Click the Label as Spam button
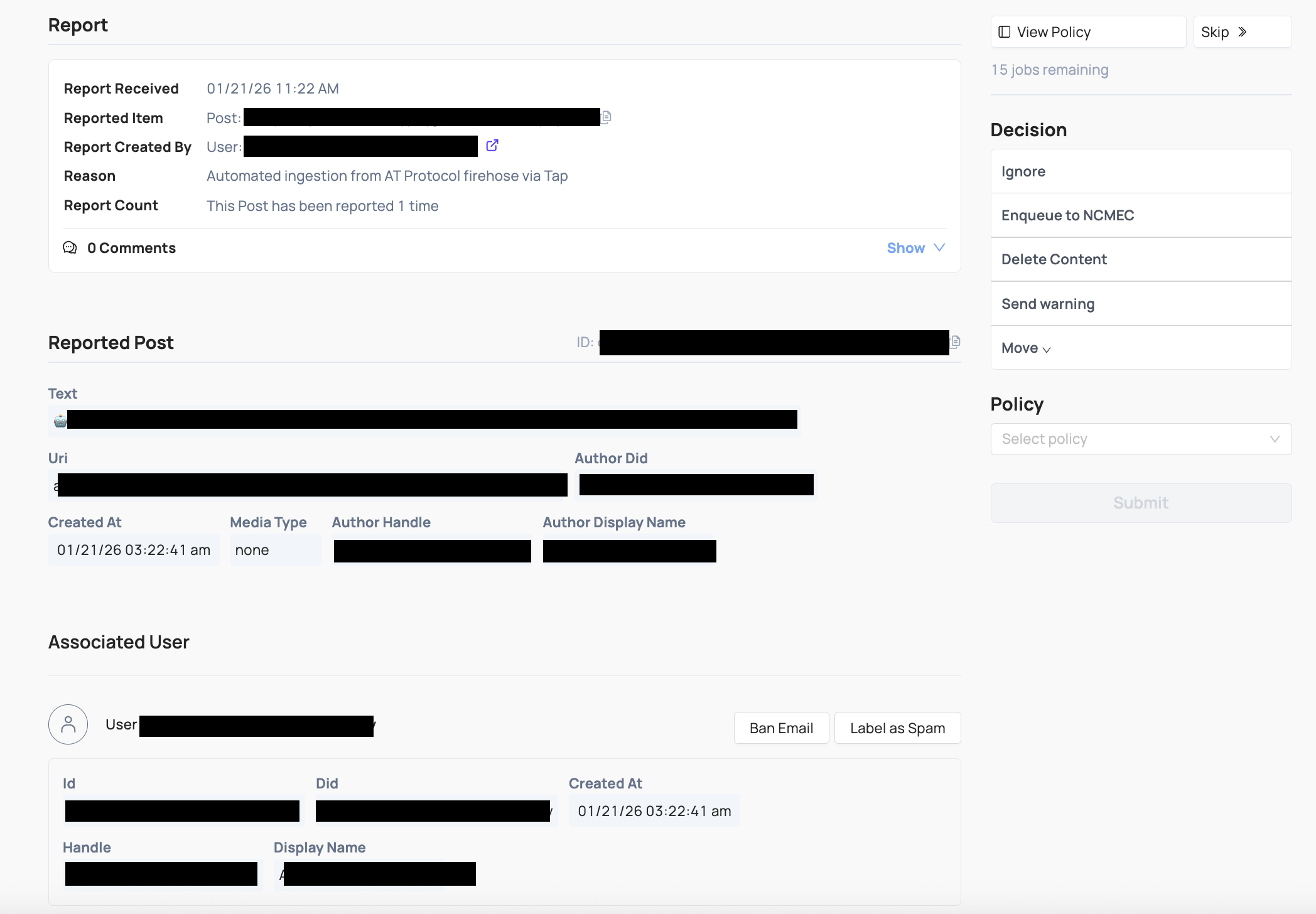 point(897,728)
